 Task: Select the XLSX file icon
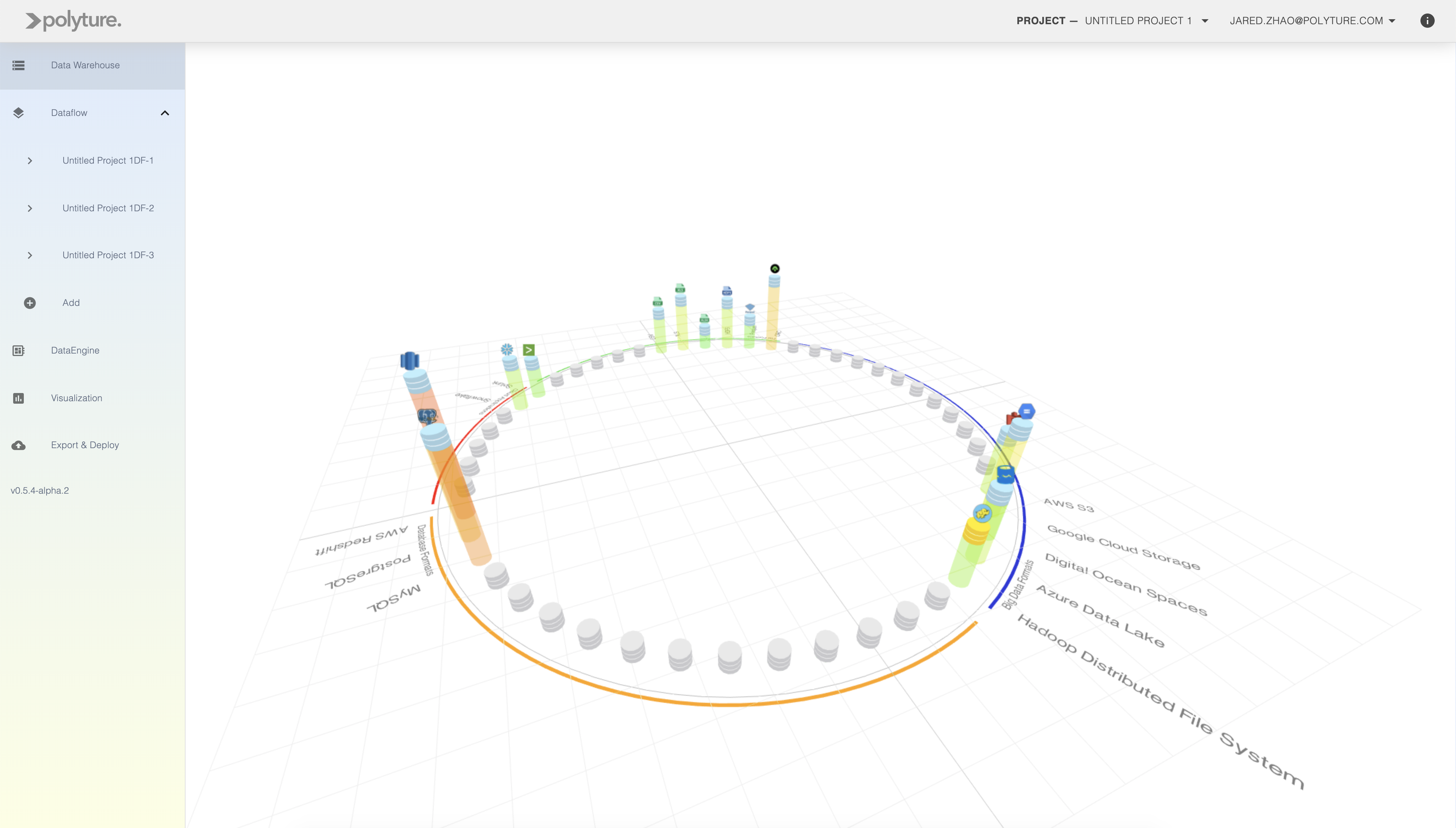pos(704,318)
